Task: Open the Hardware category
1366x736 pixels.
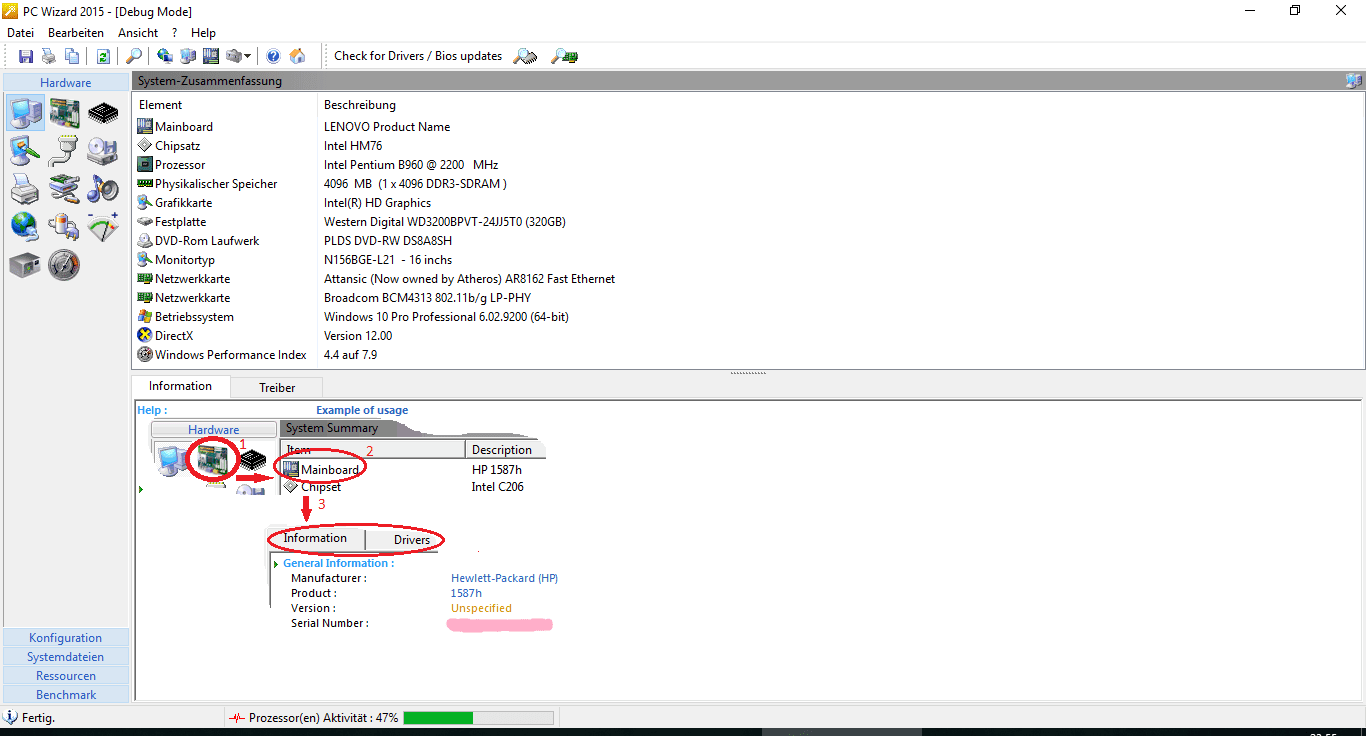Action: pos(66,83)
